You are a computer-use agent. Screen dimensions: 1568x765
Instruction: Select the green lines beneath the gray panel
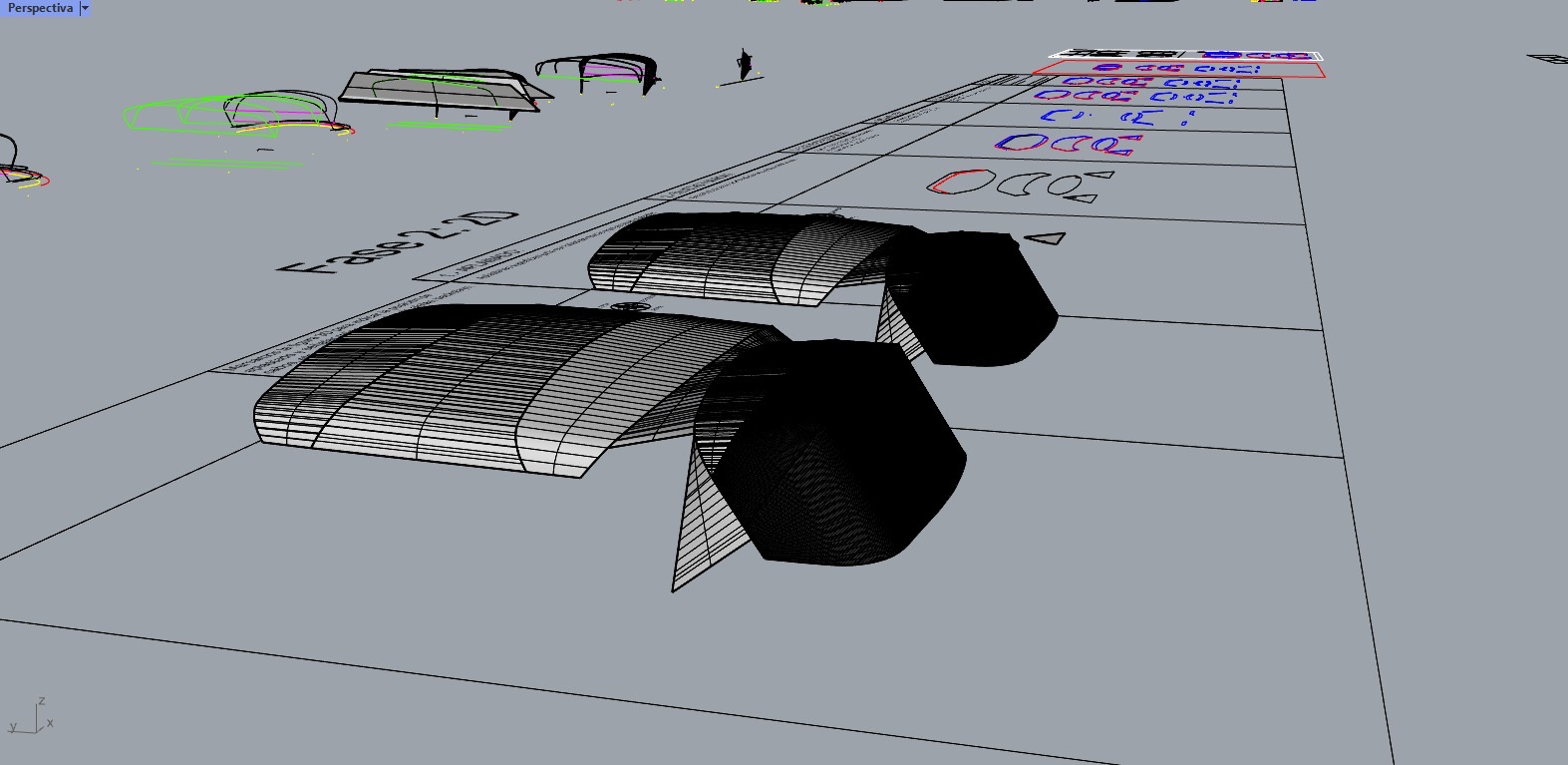click(449, 125)
